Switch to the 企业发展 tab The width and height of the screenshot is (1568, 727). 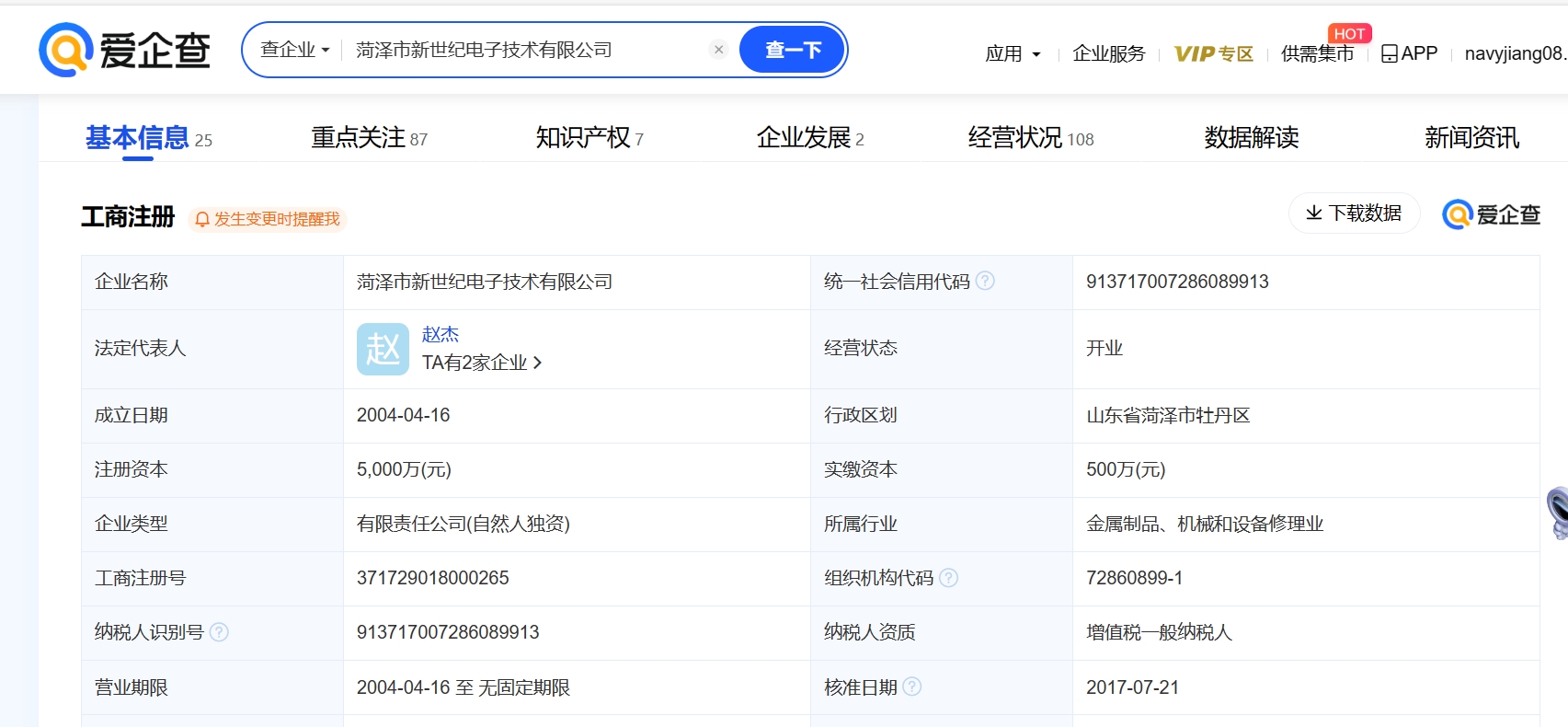coord(810,138)
